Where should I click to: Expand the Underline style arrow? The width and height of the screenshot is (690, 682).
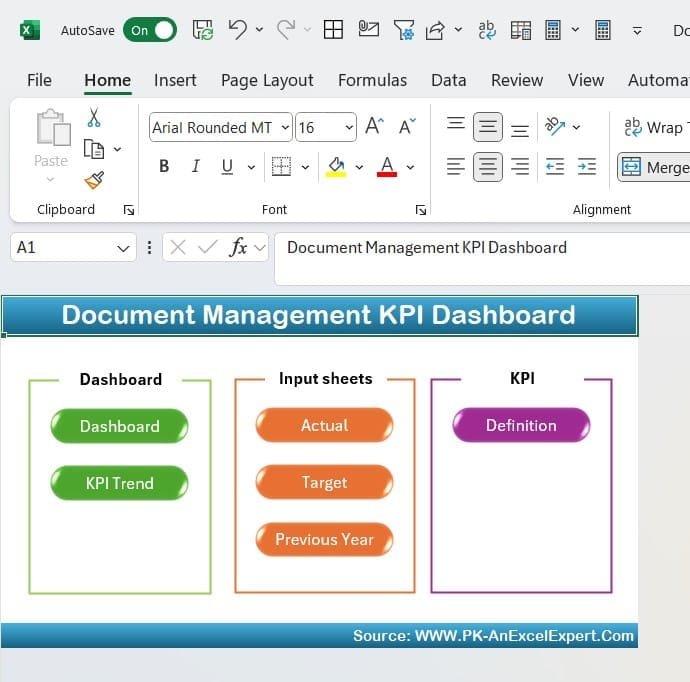point(251,167)
